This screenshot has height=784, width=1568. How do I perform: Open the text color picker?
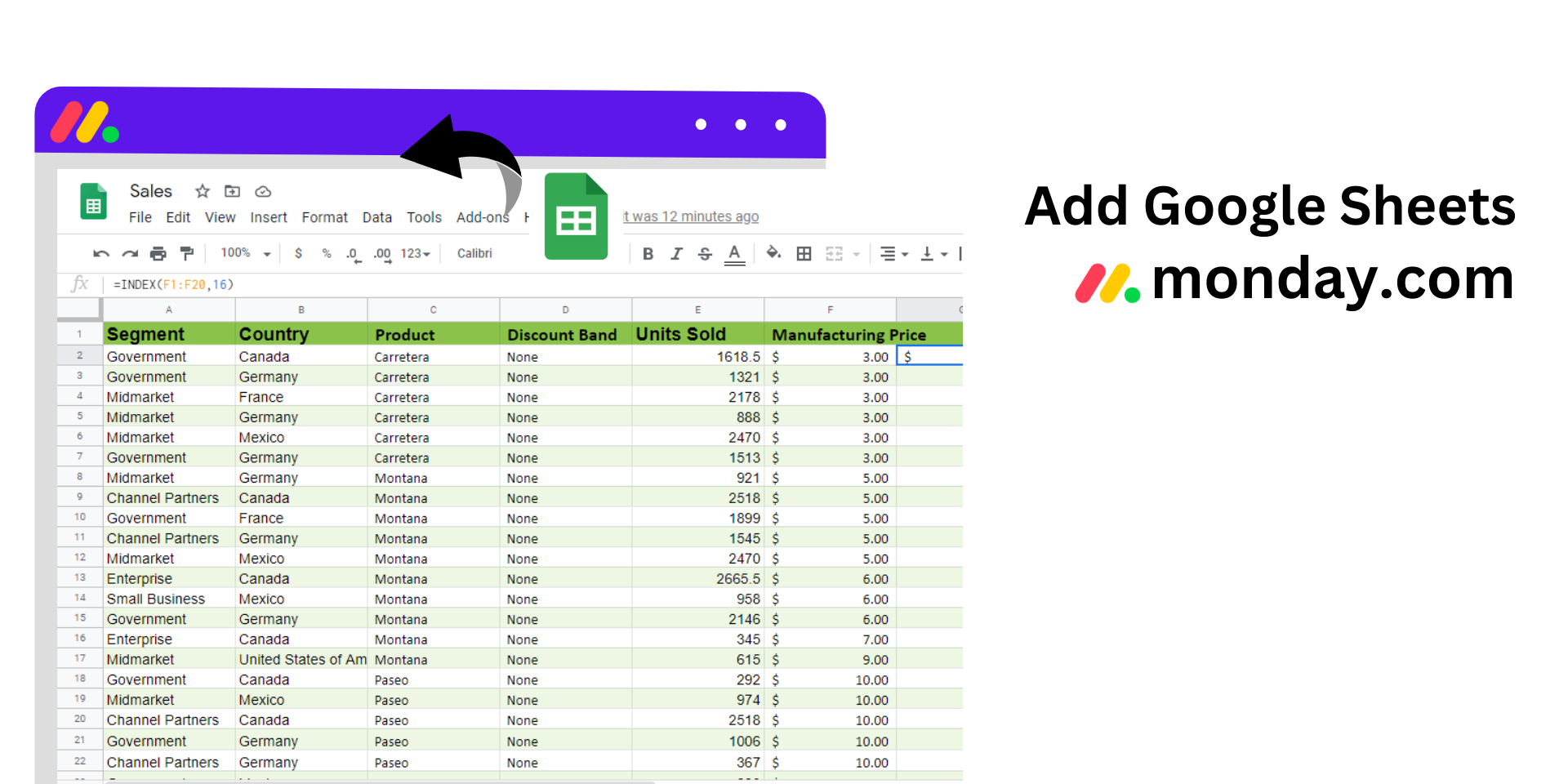[734, 255]
